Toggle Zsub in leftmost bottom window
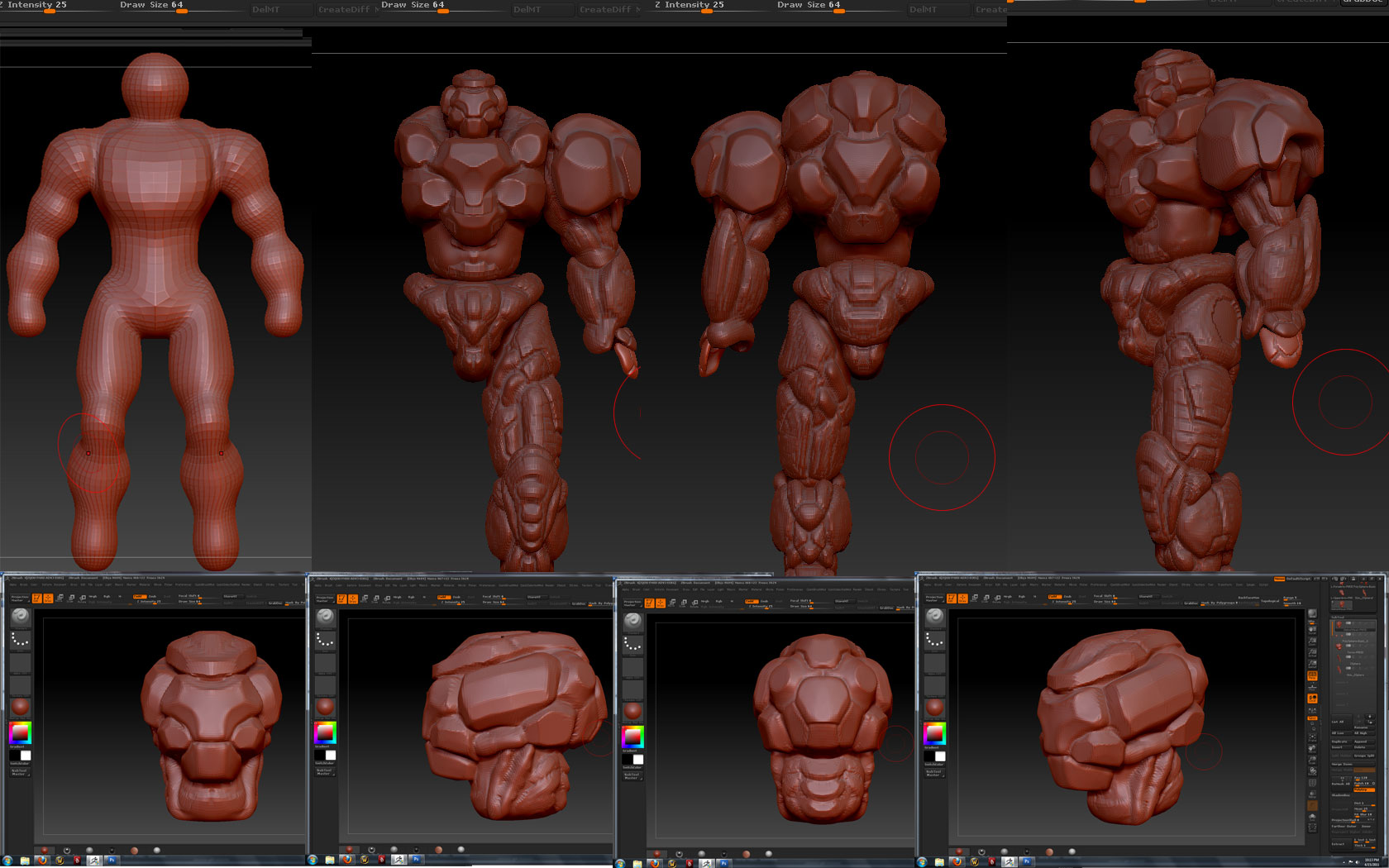This screenshot has width=1389, height=868. (152, 596)
